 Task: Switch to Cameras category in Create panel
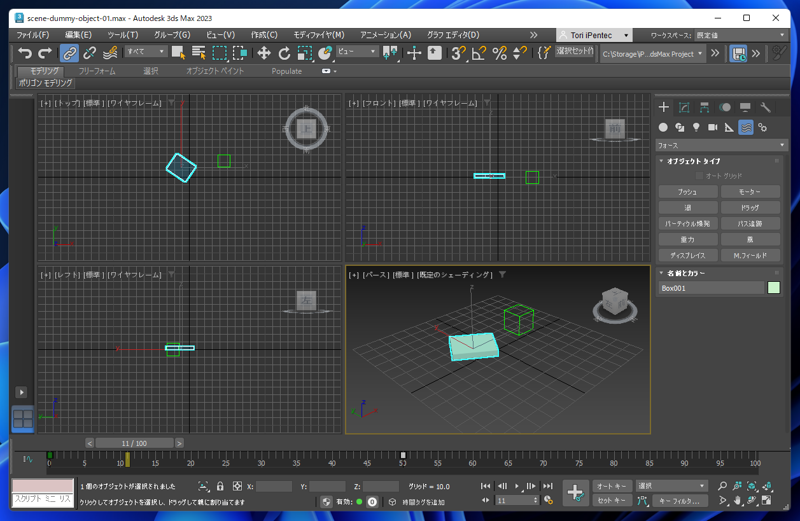pos(713,127)
